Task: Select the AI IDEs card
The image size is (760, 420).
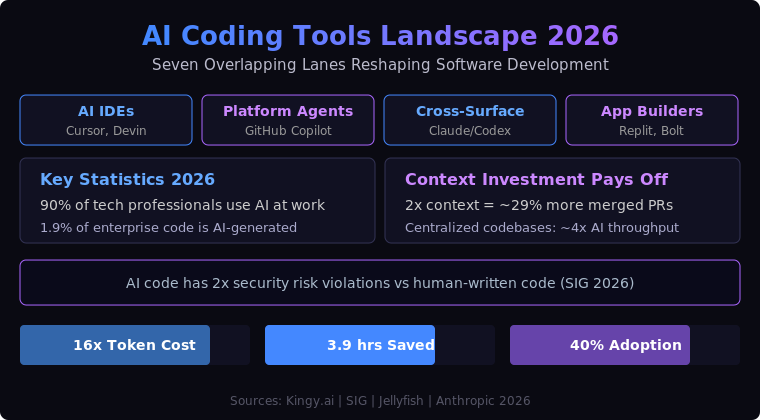Action: pyautogui.click(x=106, y=120)
